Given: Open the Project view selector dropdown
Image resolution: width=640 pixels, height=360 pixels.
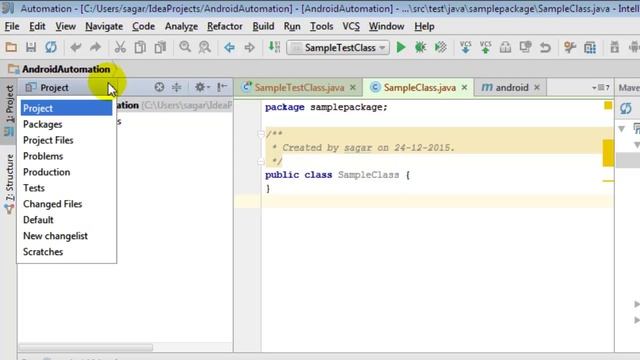Looking at the screenshot, I should tap(68, 87).
